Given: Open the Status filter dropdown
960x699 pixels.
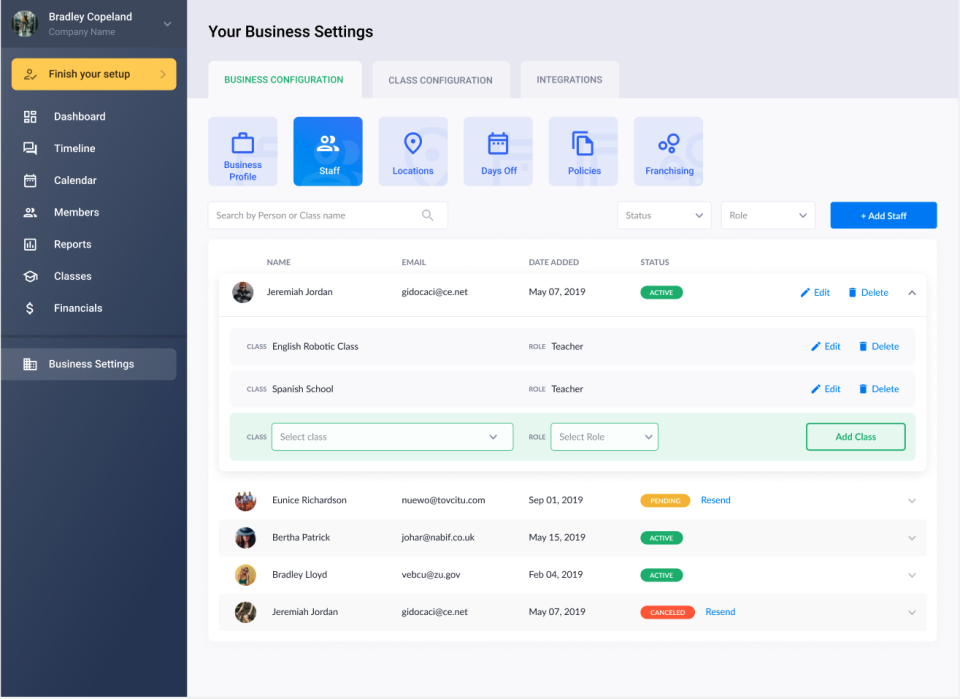Looking at the screenshot, I should pos(663,215).
